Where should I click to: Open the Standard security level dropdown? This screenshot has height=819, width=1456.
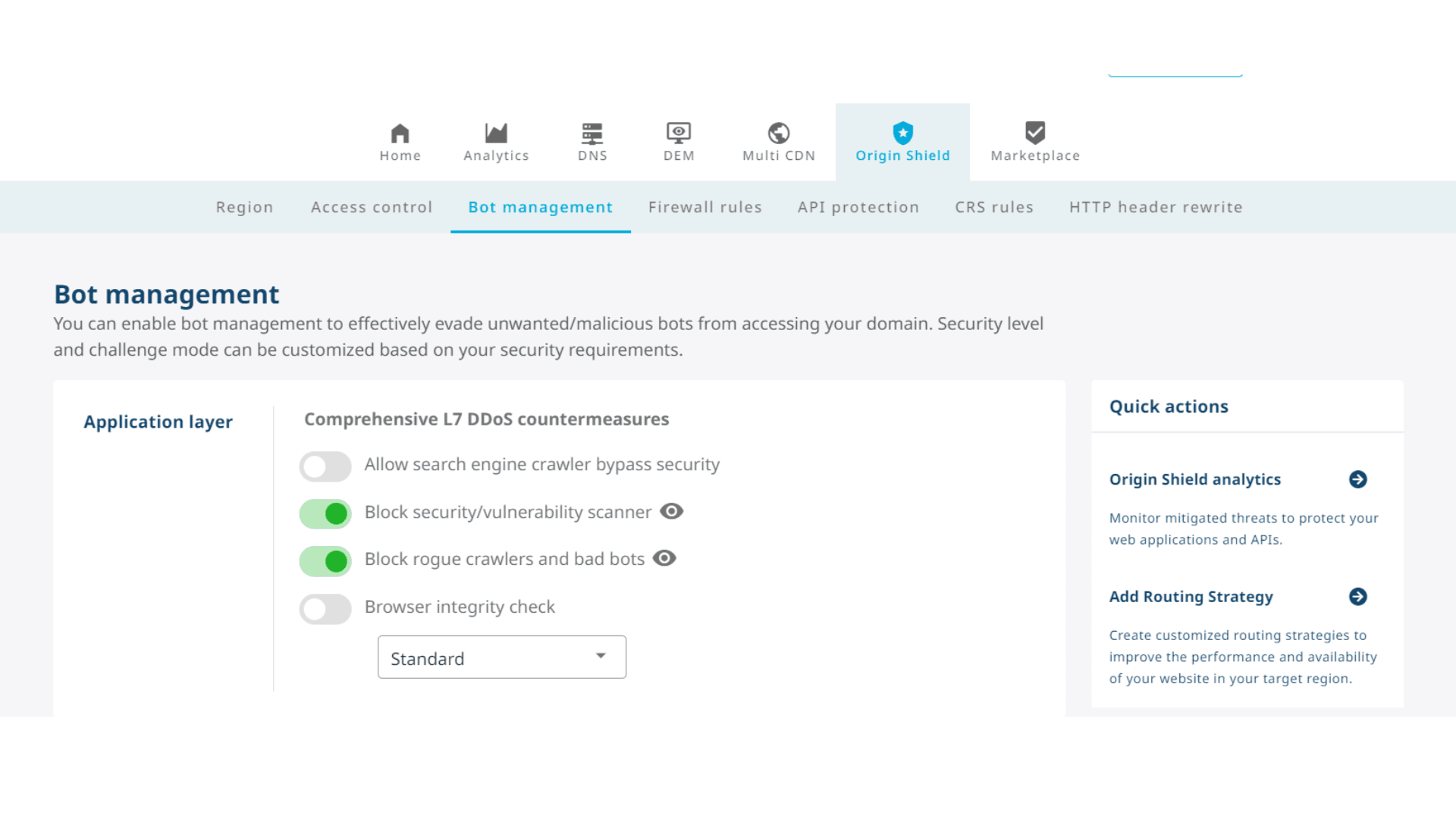pos(502,657)
